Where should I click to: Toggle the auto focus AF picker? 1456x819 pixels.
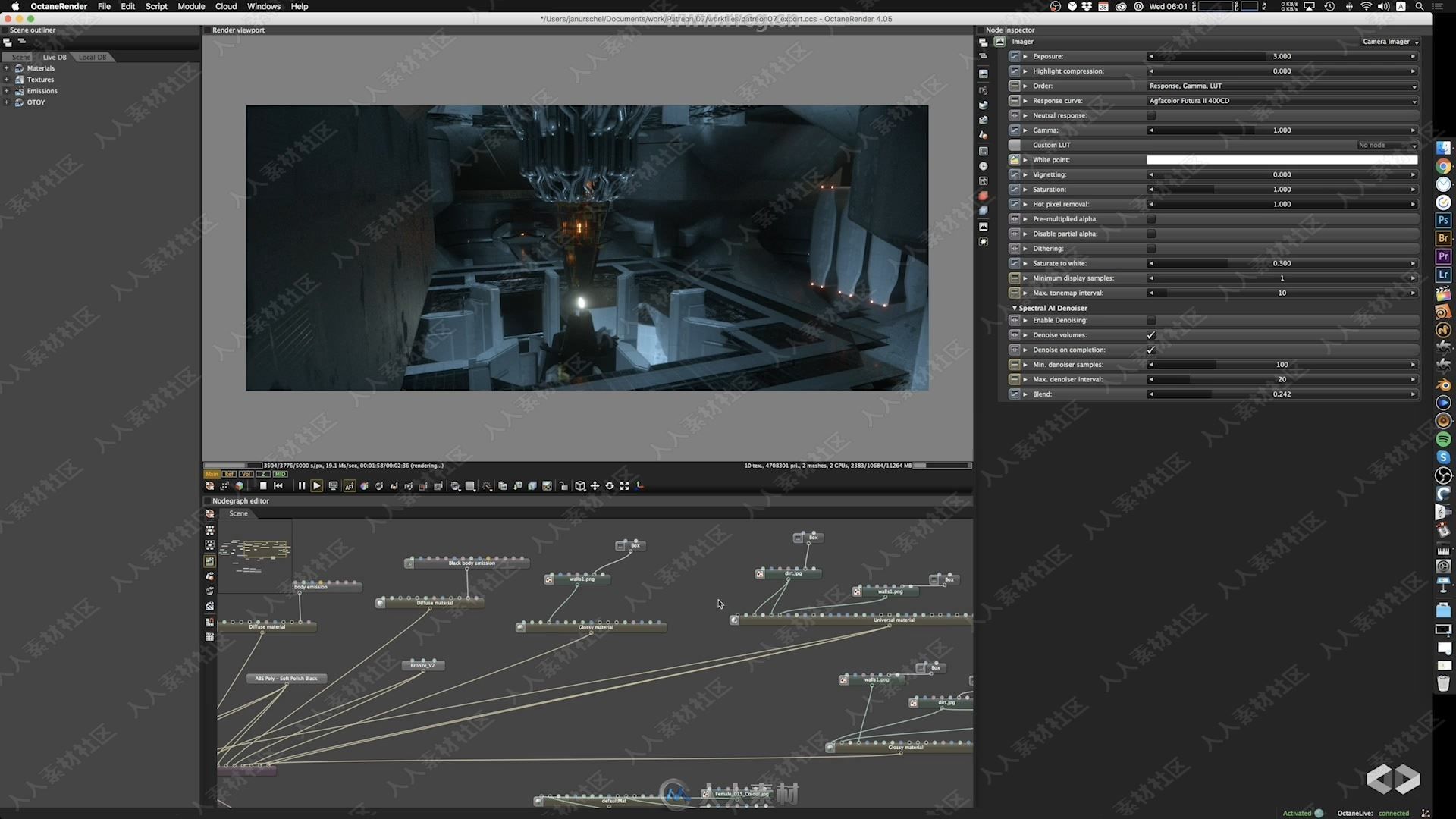click(350, 486)
